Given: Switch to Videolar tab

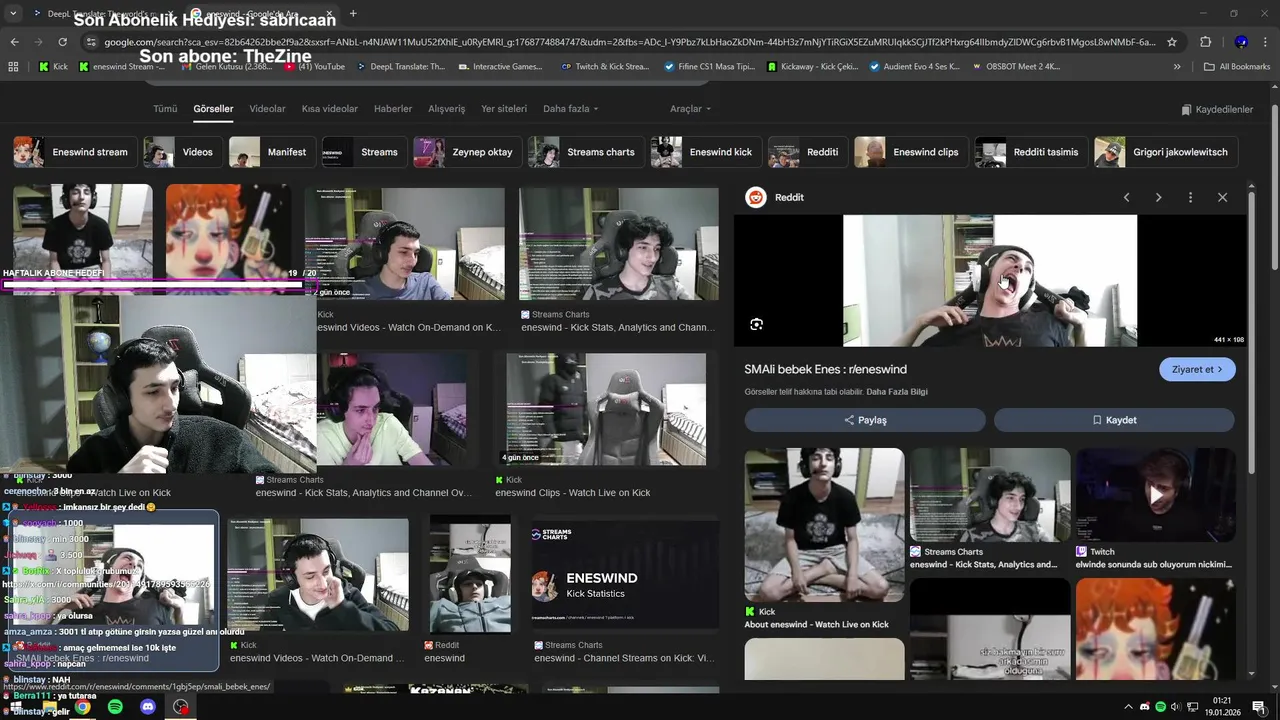Looking at the screenshot, I should coord(267,109).
